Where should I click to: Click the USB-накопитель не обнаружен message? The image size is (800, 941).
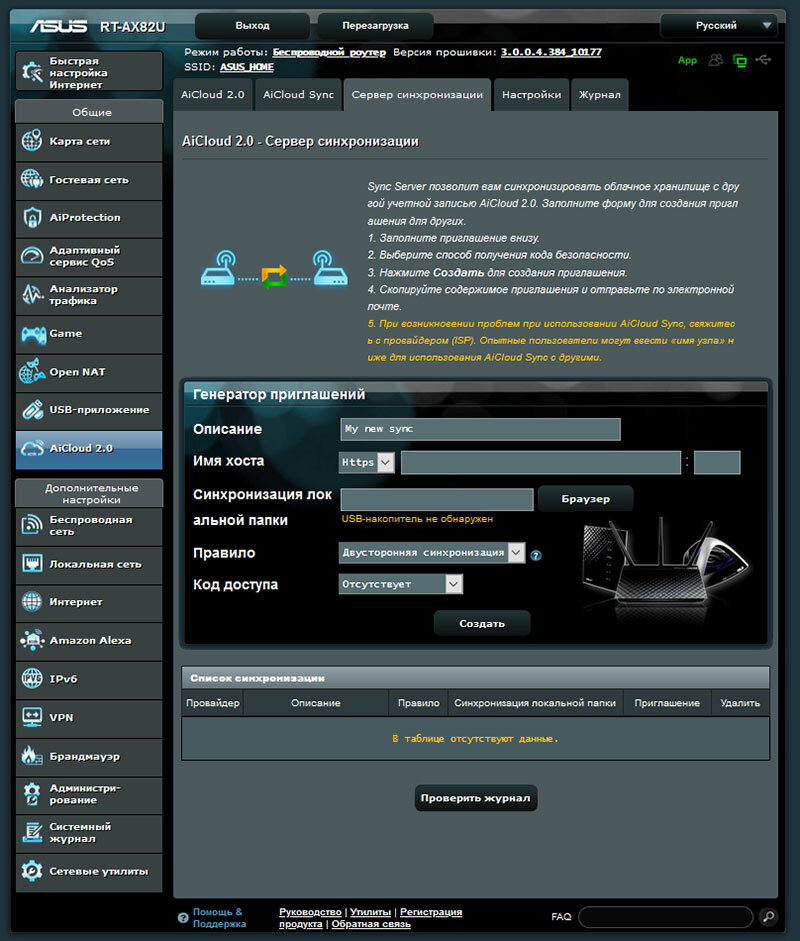(x=417, y=519)
